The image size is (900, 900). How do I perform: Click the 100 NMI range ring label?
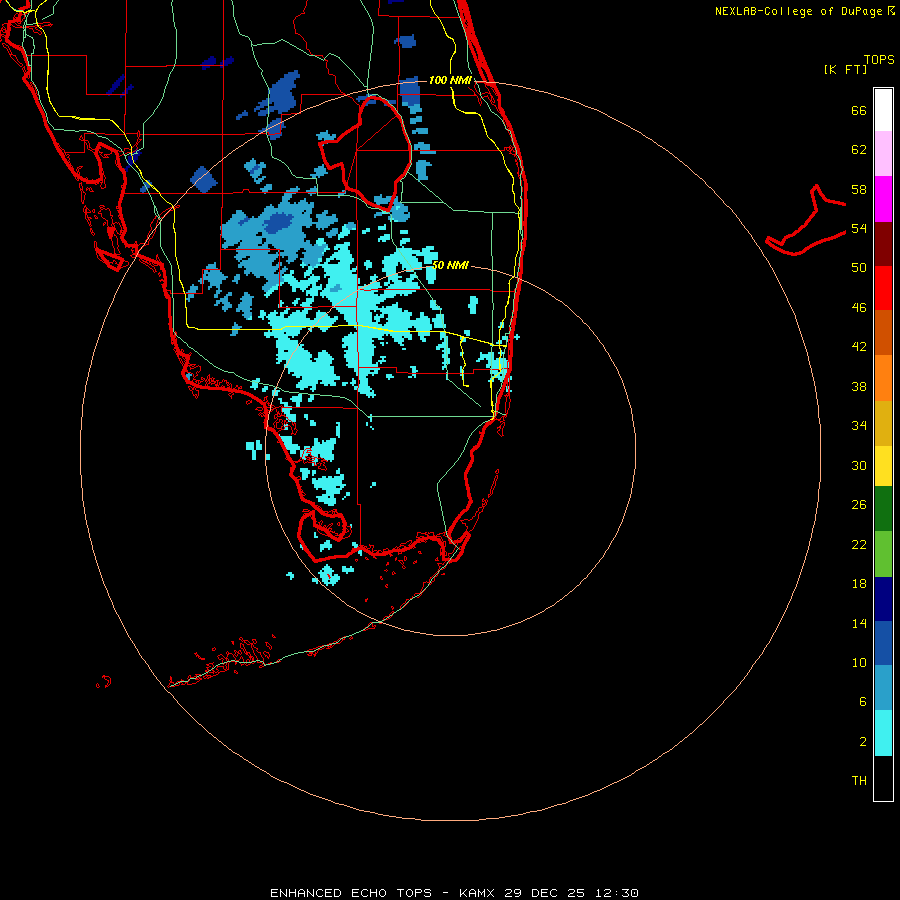(450, 80)
